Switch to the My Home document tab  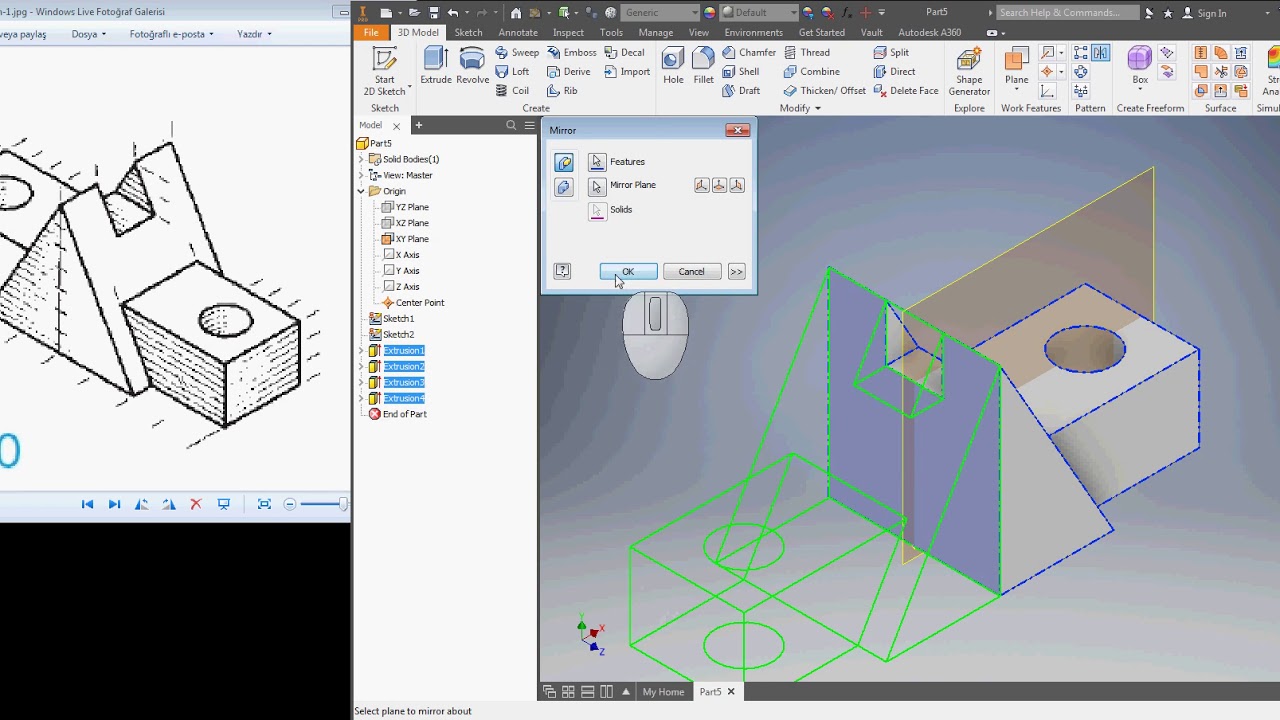coord(663,692)
